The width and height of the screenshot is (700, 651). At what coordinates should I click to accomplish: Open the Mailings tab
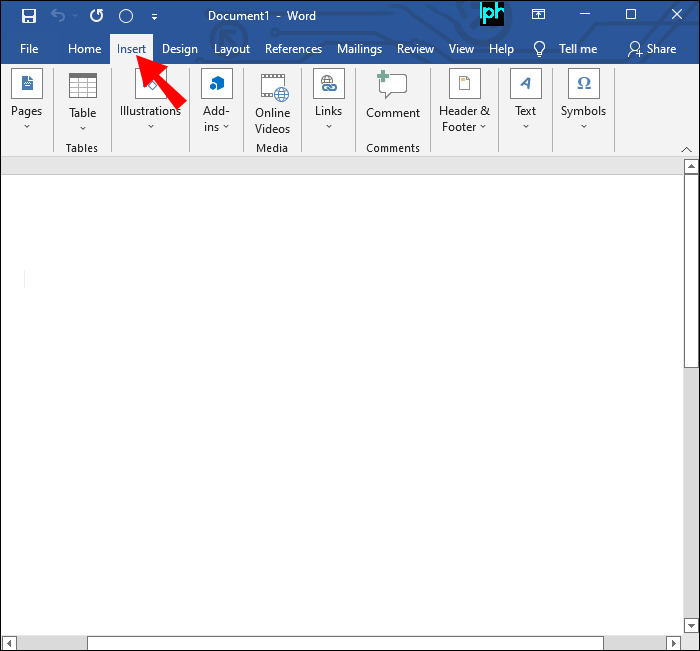(x=359, y=49)
